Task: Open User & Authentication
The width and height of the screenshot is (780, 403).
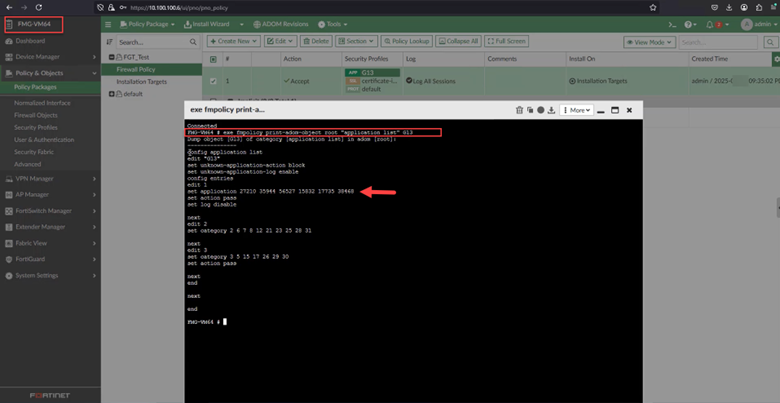Action: click(x=44, y=140)
